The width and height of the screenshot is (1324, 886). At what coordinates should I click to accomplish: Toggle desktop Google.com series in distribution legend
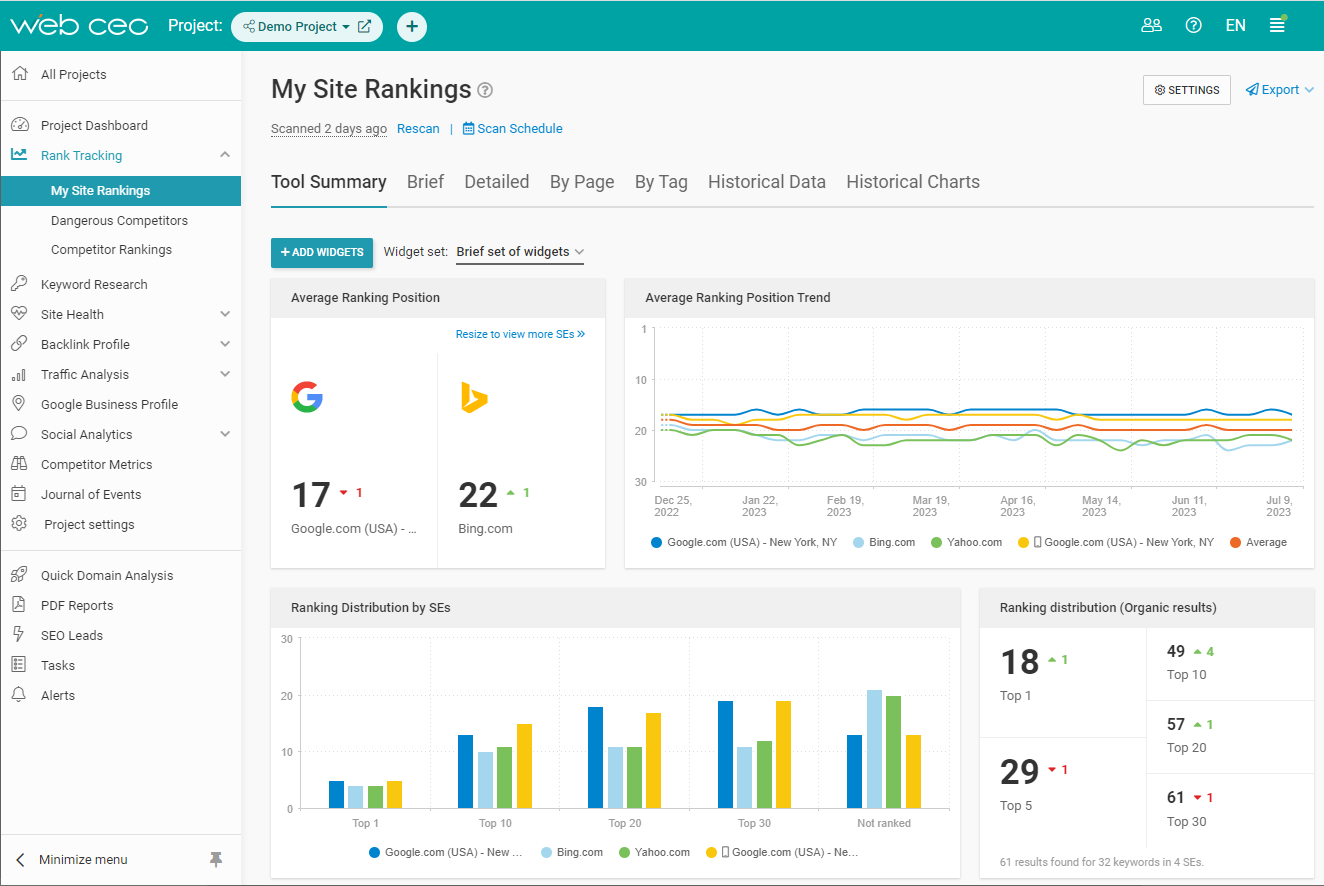click(x=446, y=852)
